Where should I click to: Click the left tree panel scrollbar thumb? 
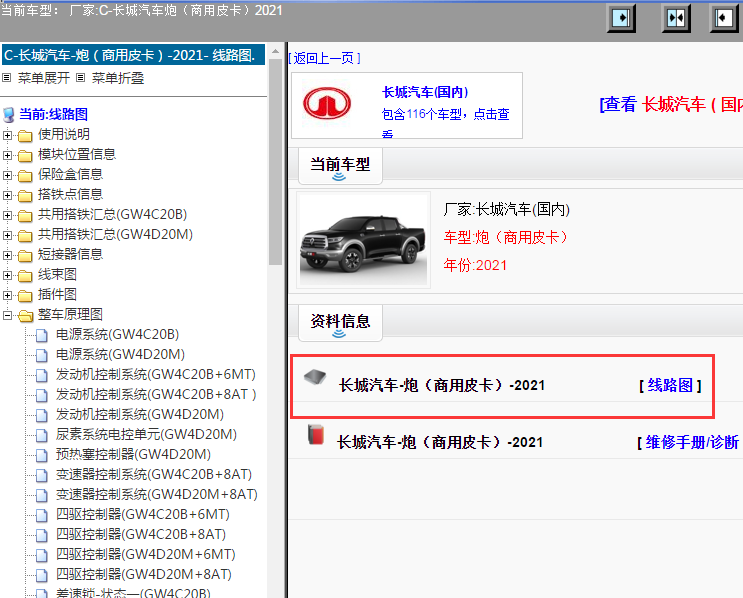click(275, 161)
